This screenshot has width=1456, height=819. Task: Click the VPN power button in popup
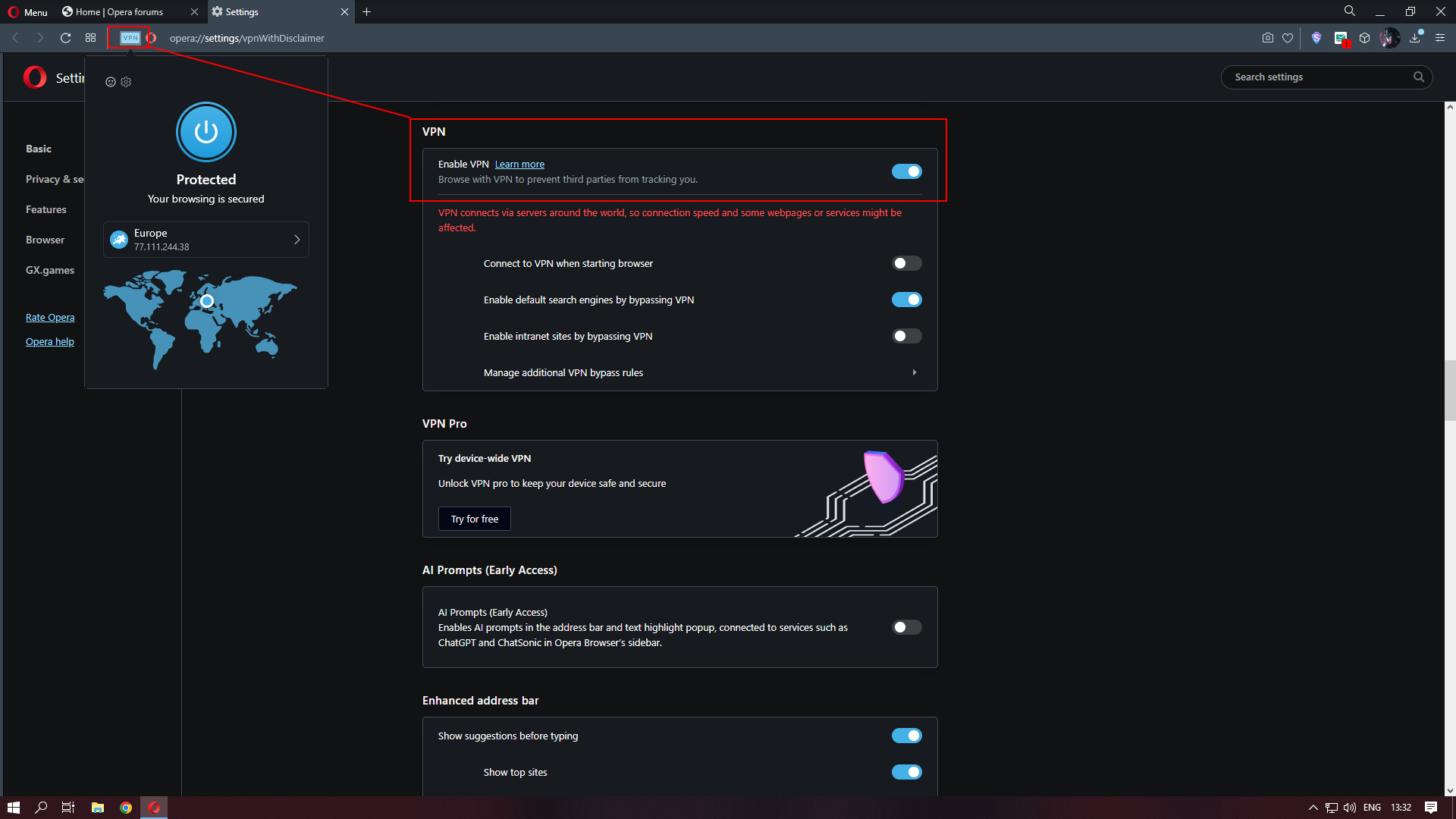(206, 132)
